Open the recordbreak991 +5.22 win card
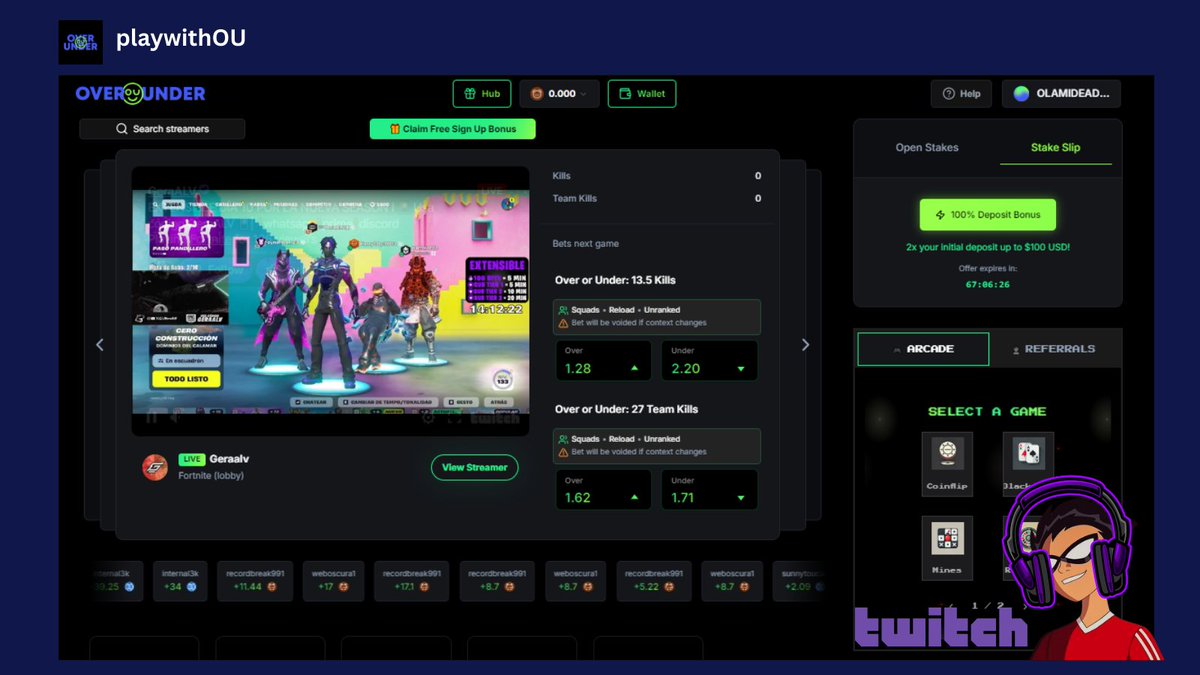This screenshot has height=675, width=1200. tap(654, 581)
